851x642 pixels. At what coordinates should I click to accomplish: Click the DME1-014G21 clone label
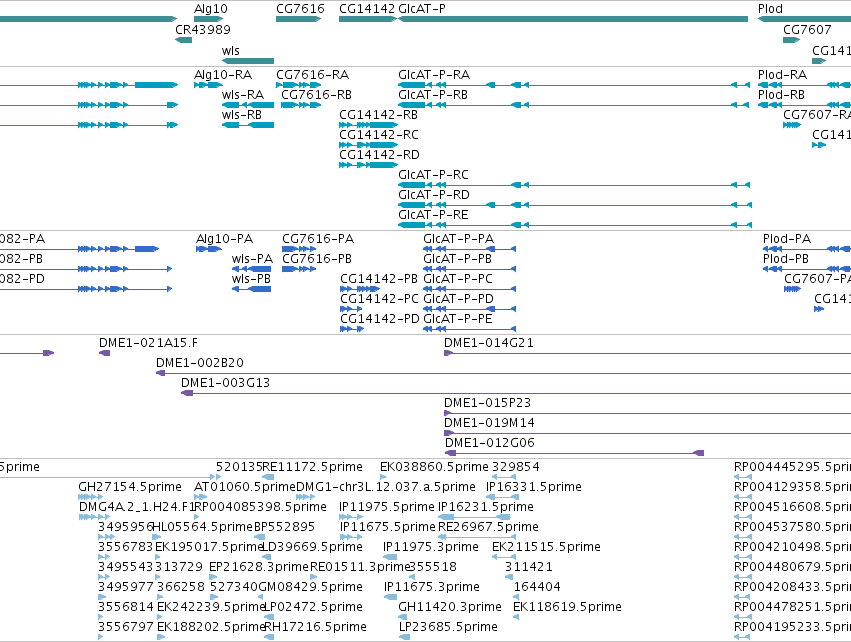point(488,343)
